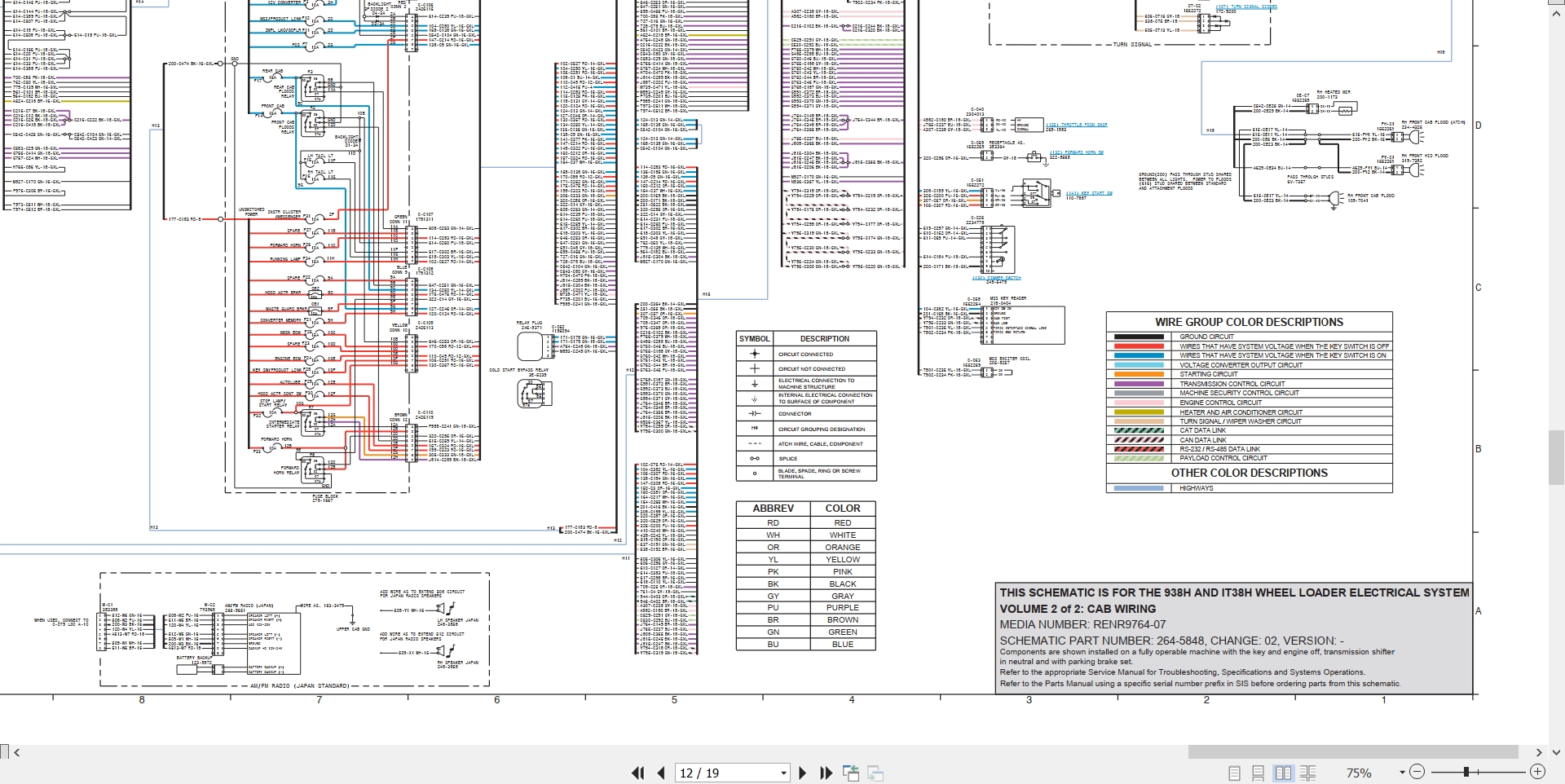Viewport: 1565px width, 784px height.
Task: Click the 75% zoom value
Action: click(x=1359, y=773)
